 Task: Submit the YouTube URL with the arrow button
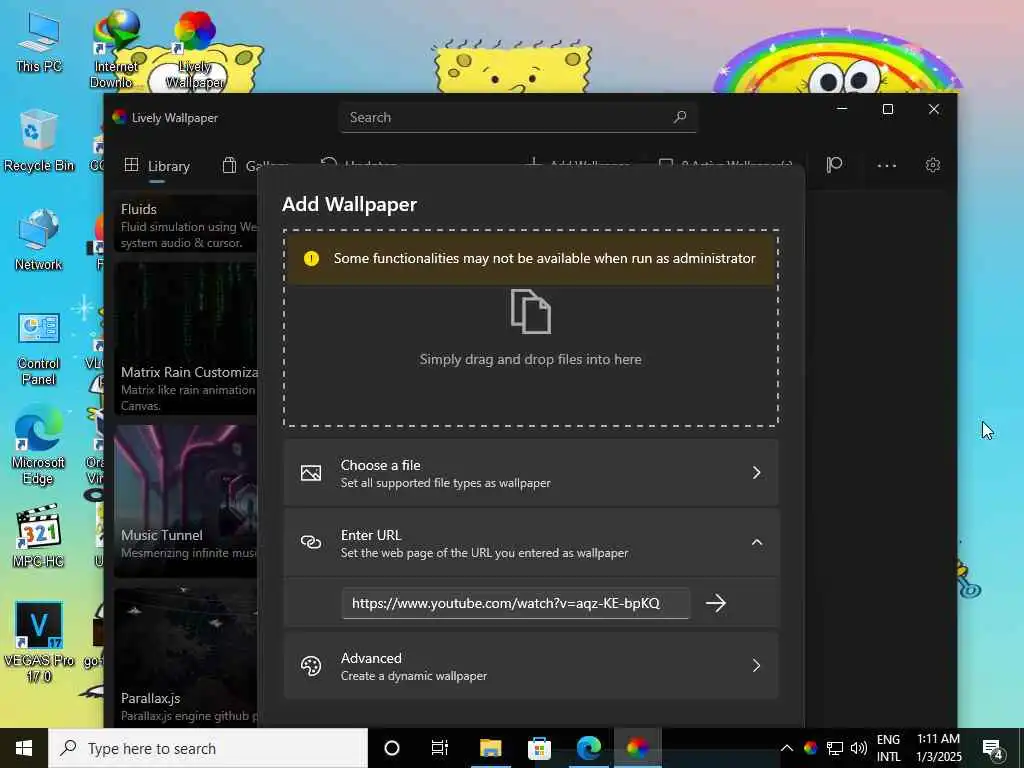pos(716,603)
